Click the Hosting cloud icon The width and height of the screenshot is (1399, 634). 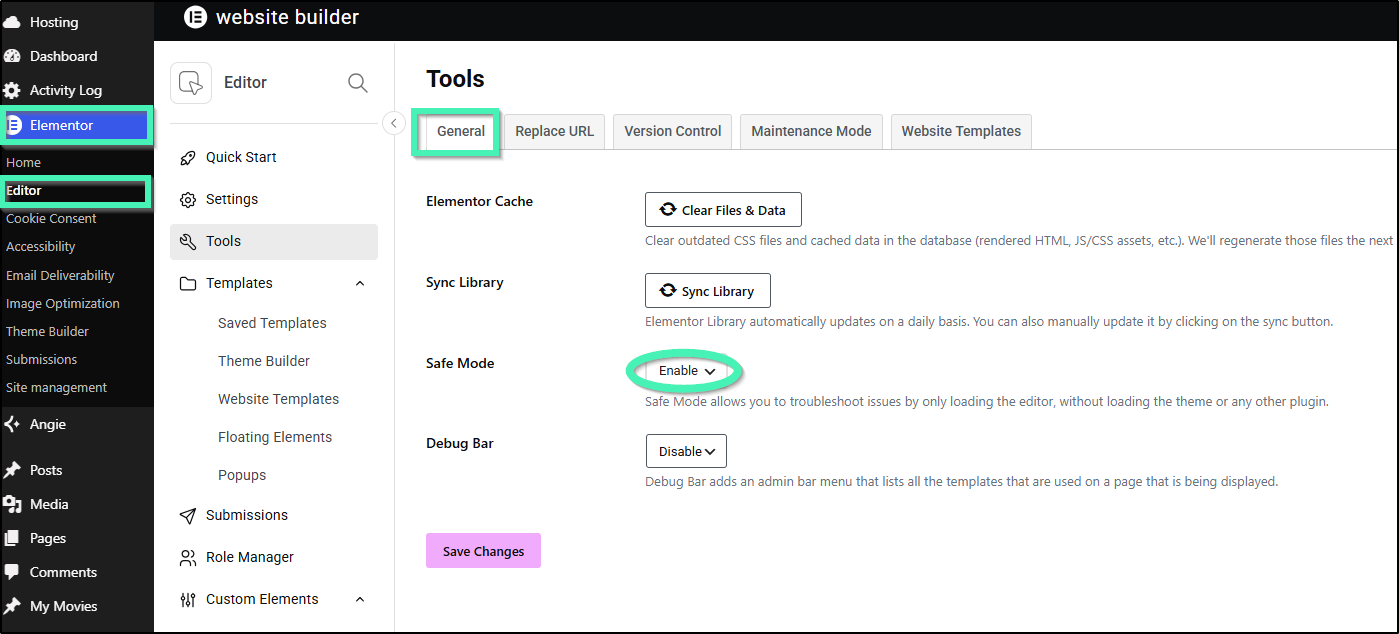[x=13, y=22]
